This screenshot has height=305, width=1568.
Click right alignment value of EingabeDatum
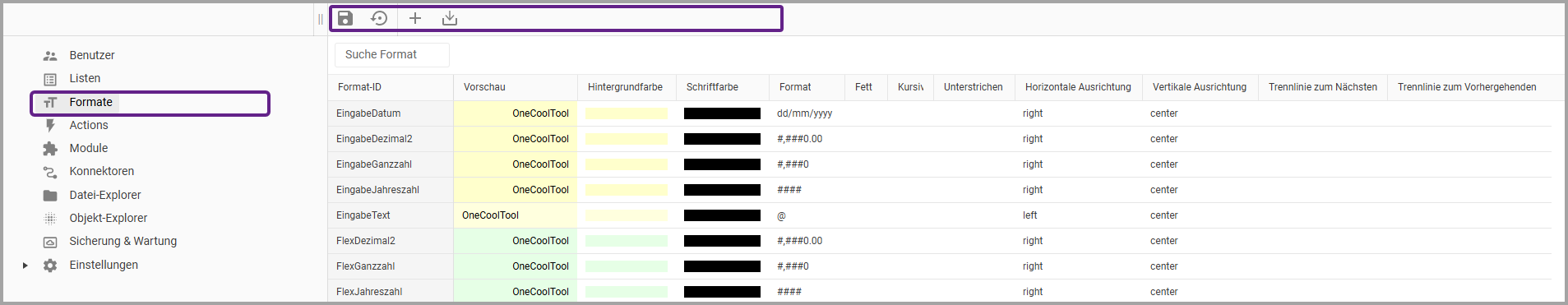click(x=1033, y=113)
